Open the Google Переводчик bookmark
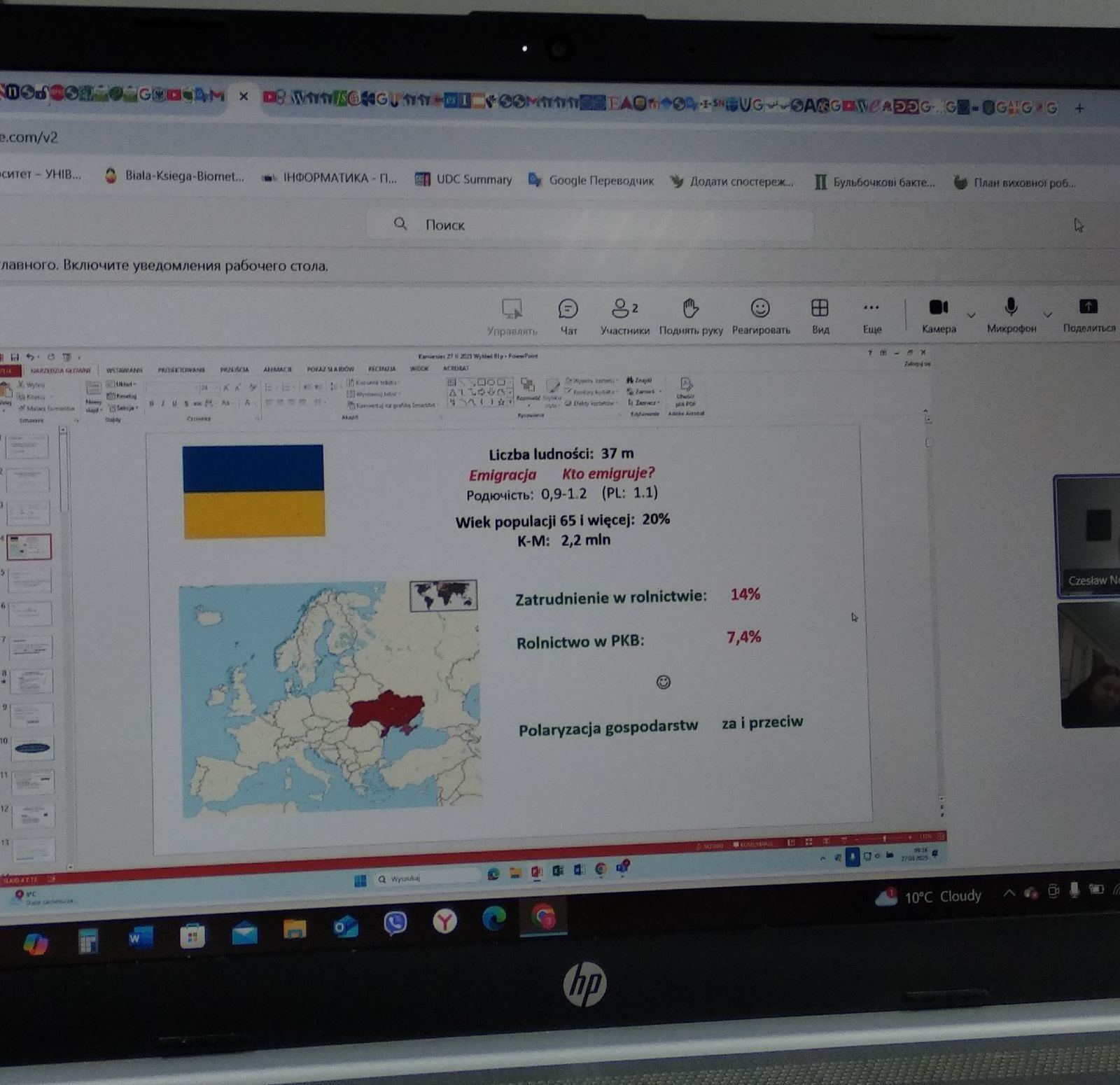Image resolution: width=1120 pixels, height=1085 pixels. [x=591, y=181]
